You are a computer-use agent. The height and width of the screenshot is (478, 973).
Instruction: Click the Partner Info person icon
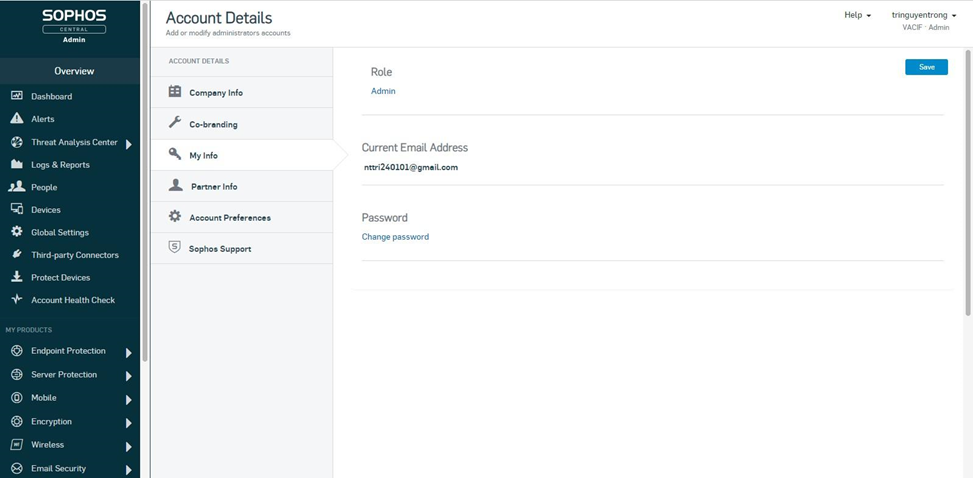(x=176, y=186)
